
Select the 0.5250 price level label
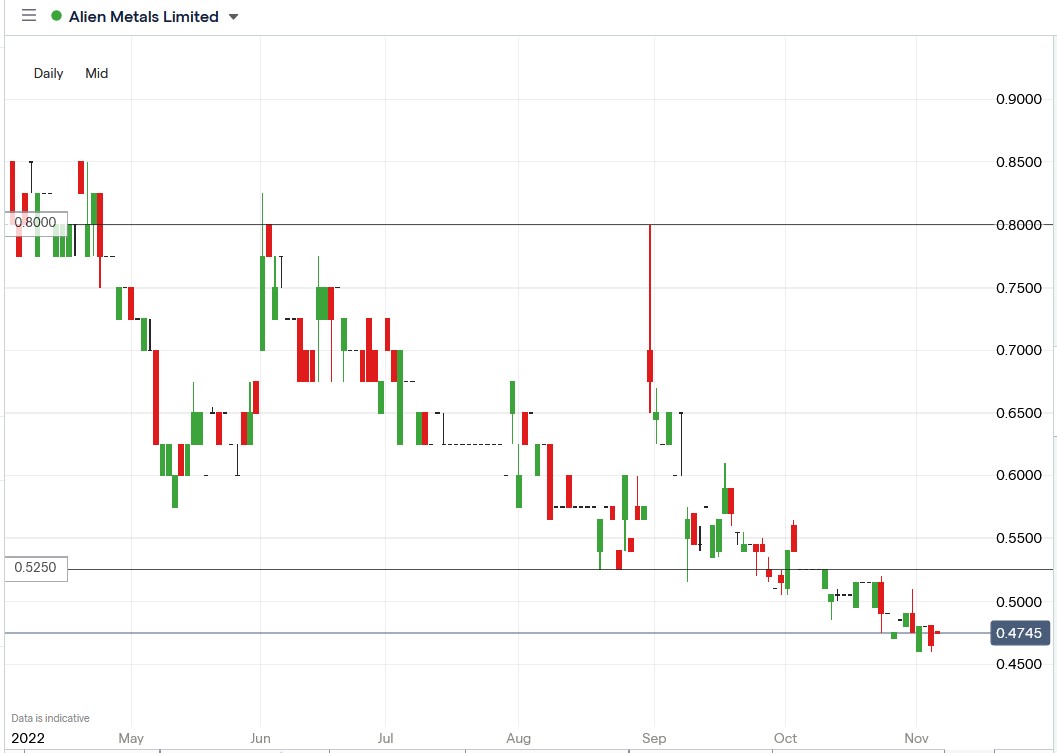[x=36, y=568]
